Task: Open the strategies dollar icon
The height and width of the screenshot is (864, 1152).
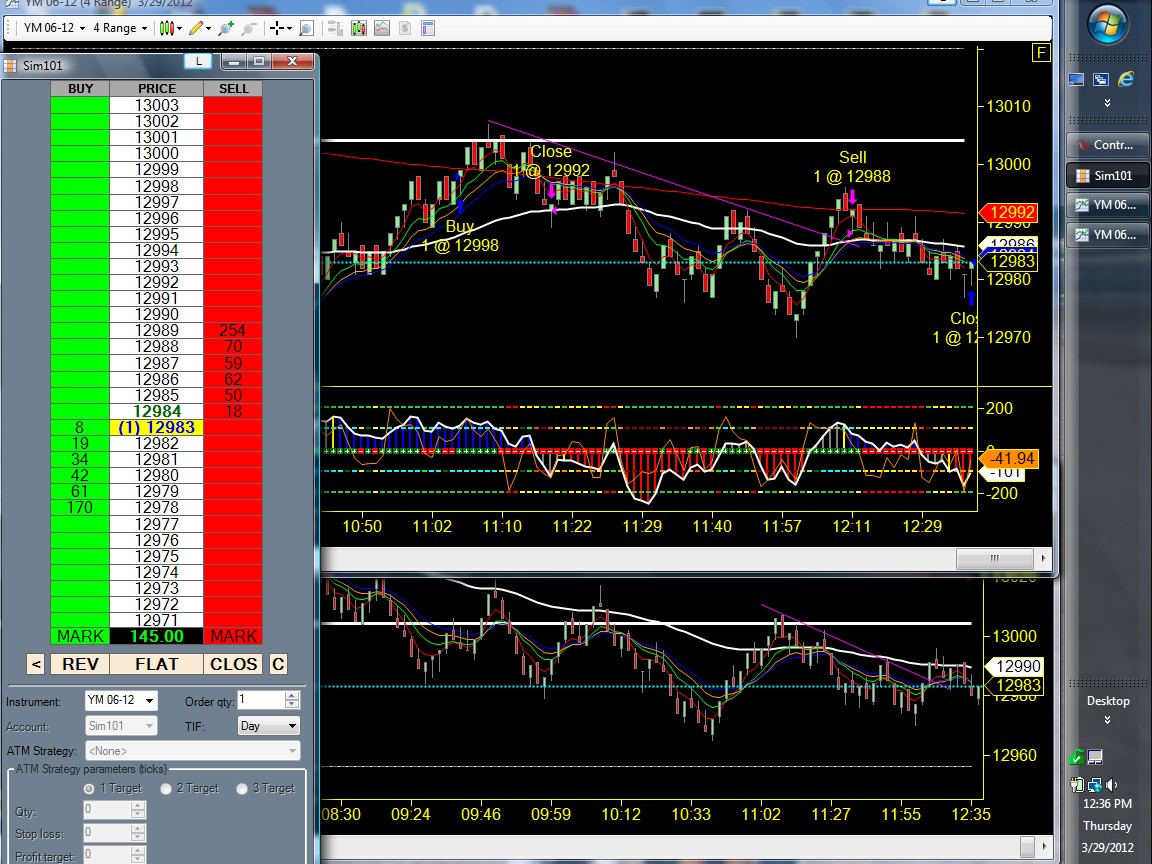Action: 405,28
